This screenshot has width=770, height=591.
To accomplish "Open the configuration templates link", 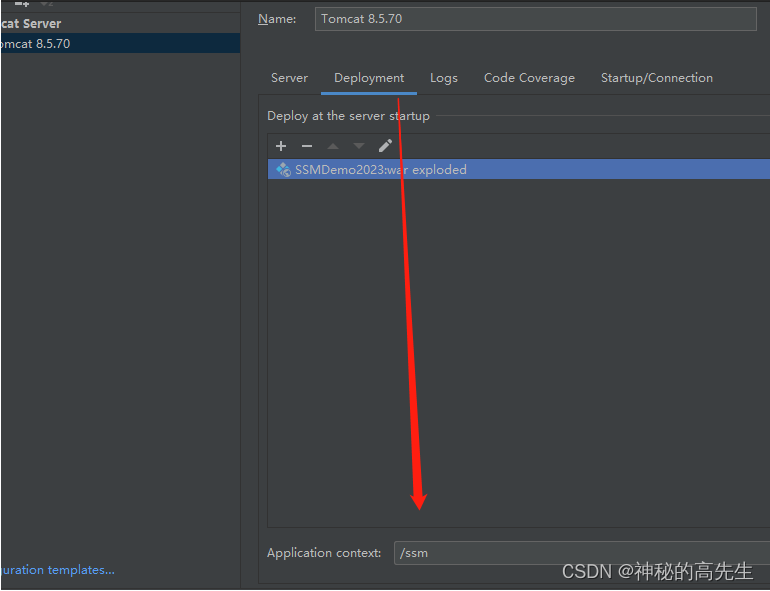I will coord(57,570).
